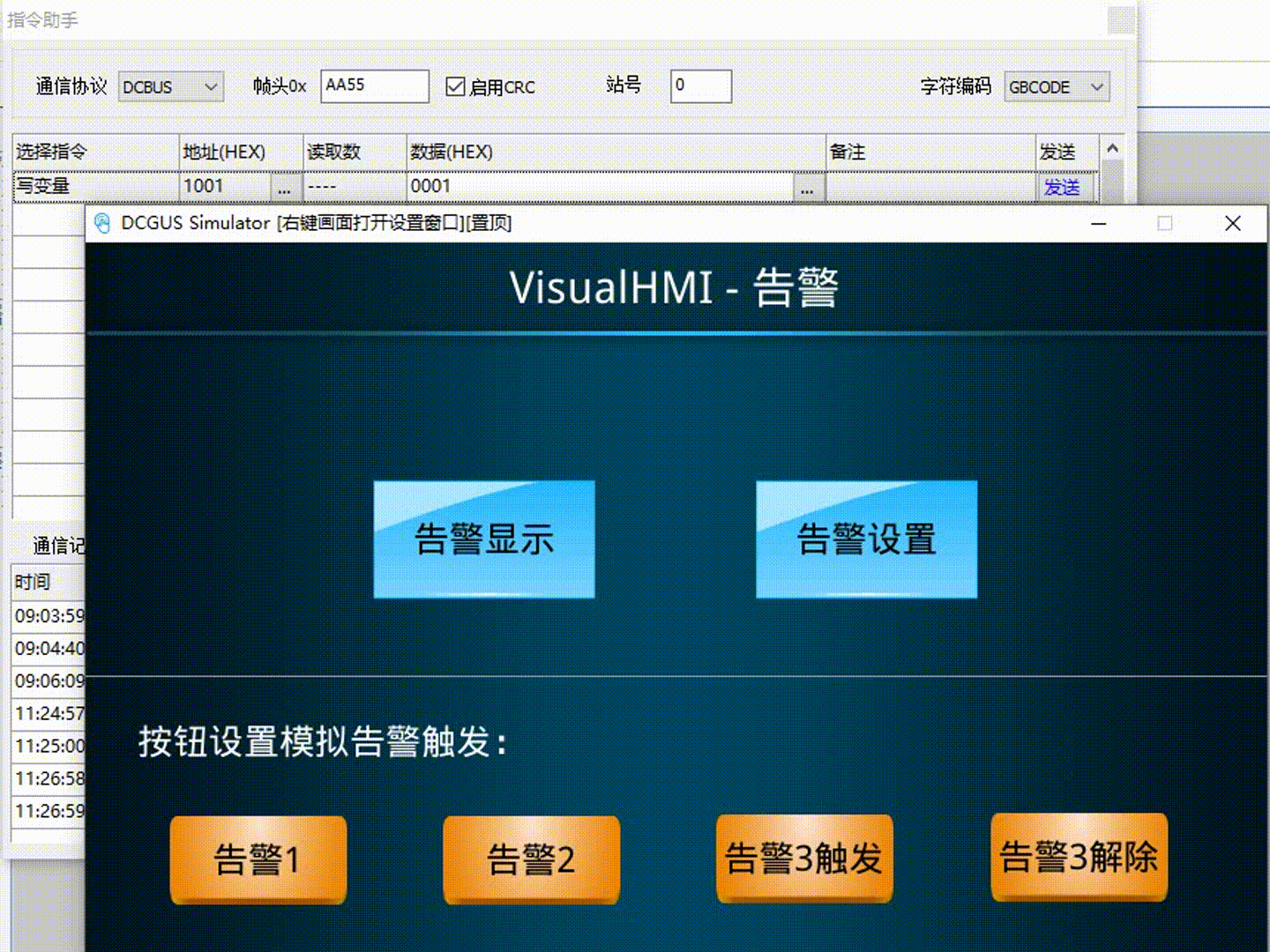Click the 告警3触发 button
This screenshot has width=1270, height=952.
pyautogui.click(x=803, y=858)
